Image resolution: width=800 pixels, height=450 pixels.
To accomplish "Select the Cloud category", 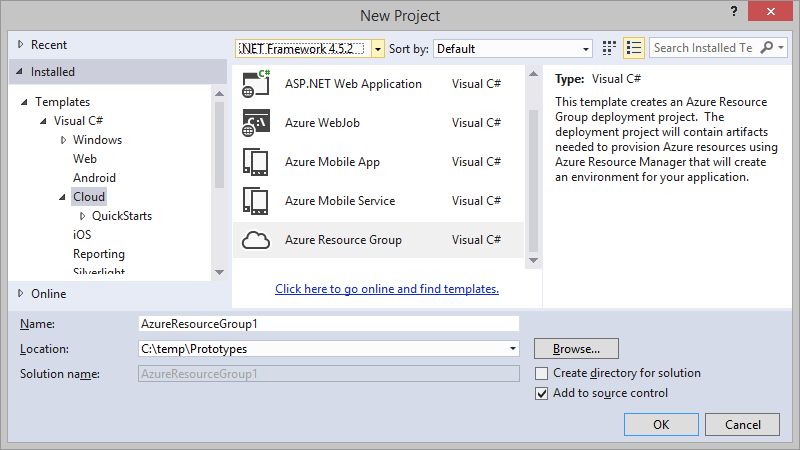I will (89, 197).
